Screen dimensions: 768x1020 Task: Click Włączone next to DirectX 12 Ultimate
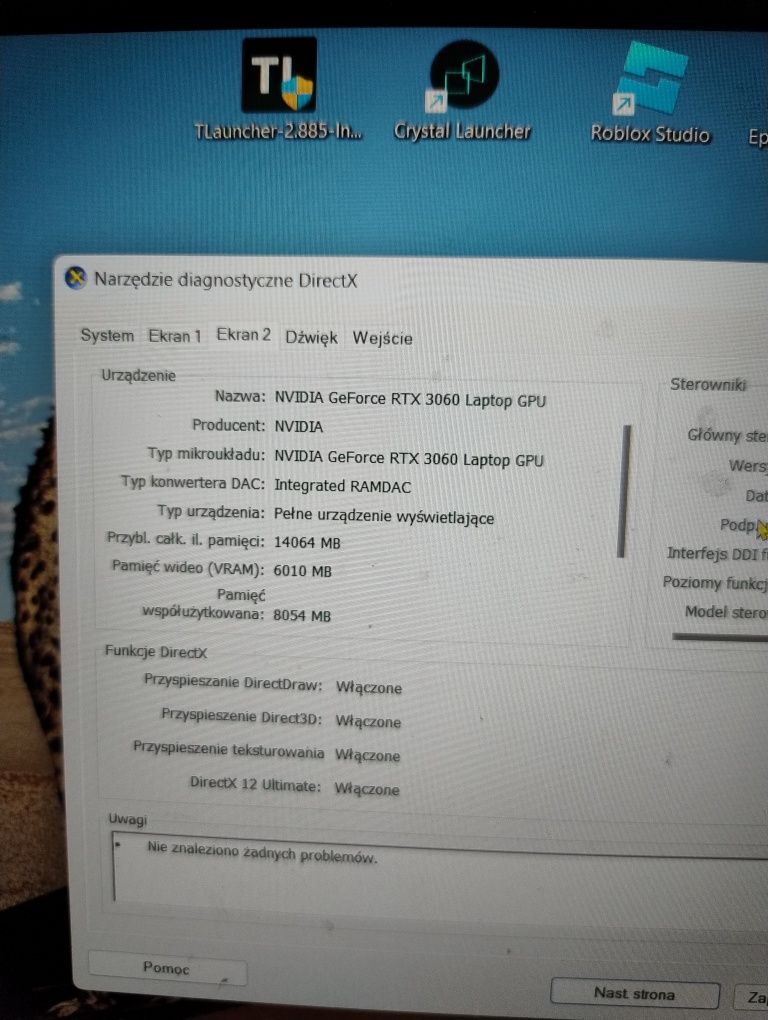coord(367,789)
